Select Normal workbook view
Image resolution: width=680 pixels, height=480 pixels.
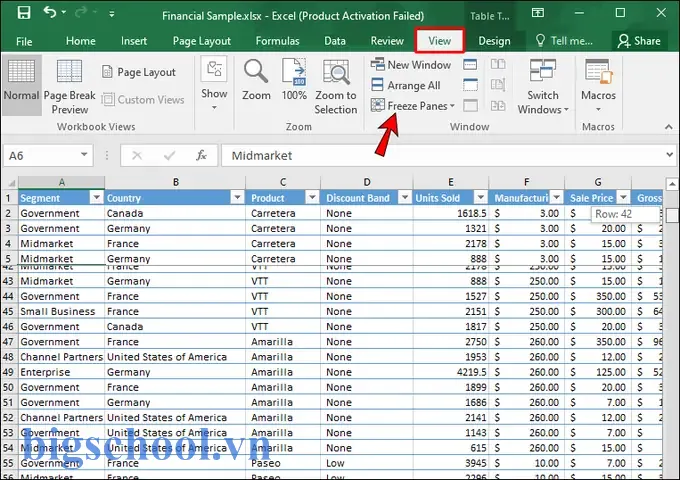[21, 85]
